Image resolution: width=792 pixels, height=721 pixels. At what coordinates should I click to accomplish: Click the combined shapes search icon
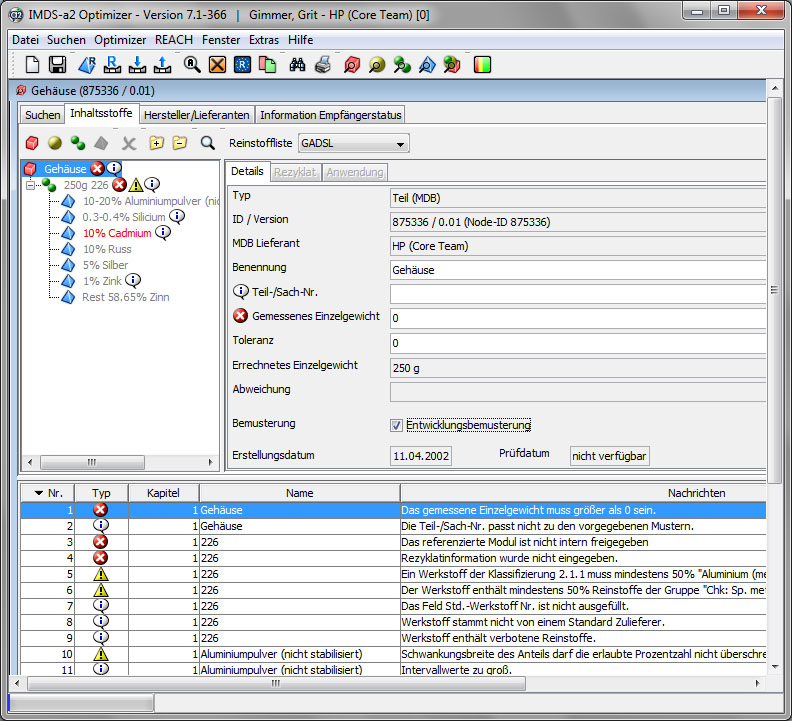coord(452,65)
